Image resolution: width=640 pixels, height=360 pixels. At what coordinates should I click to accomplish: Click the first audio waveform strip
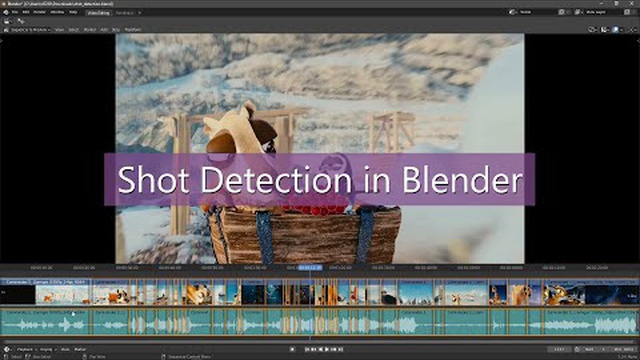click(x=45, y=322)
